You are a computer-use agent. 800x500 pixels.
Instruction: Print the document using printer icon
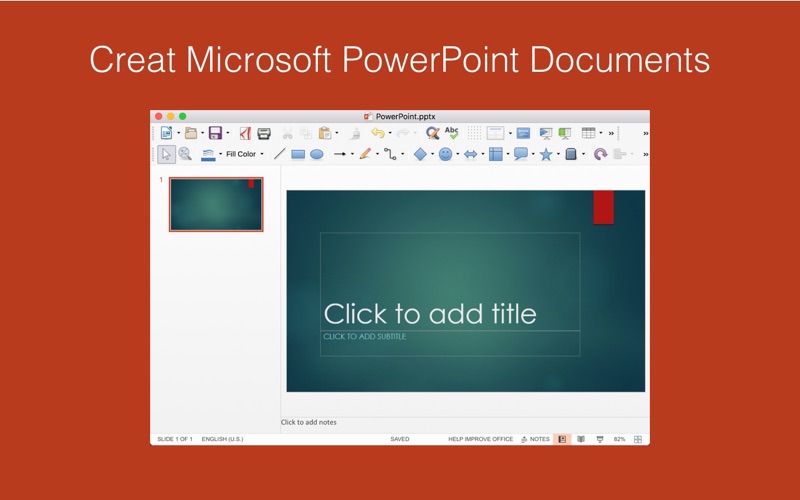click(x=264, y=134)
